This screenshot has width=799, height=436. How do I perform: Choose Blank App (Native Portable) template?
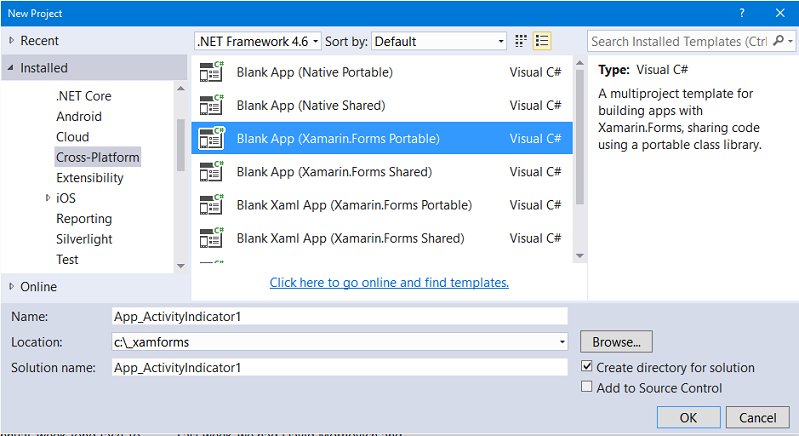pos(382,72)
